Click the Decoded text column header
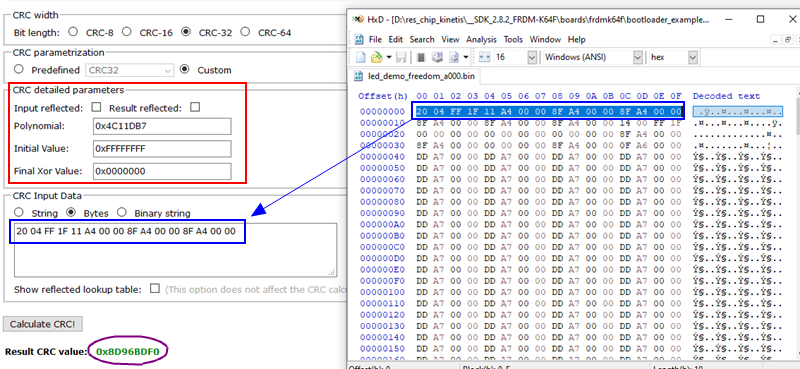The image size is (800, 369). (727, 96)
